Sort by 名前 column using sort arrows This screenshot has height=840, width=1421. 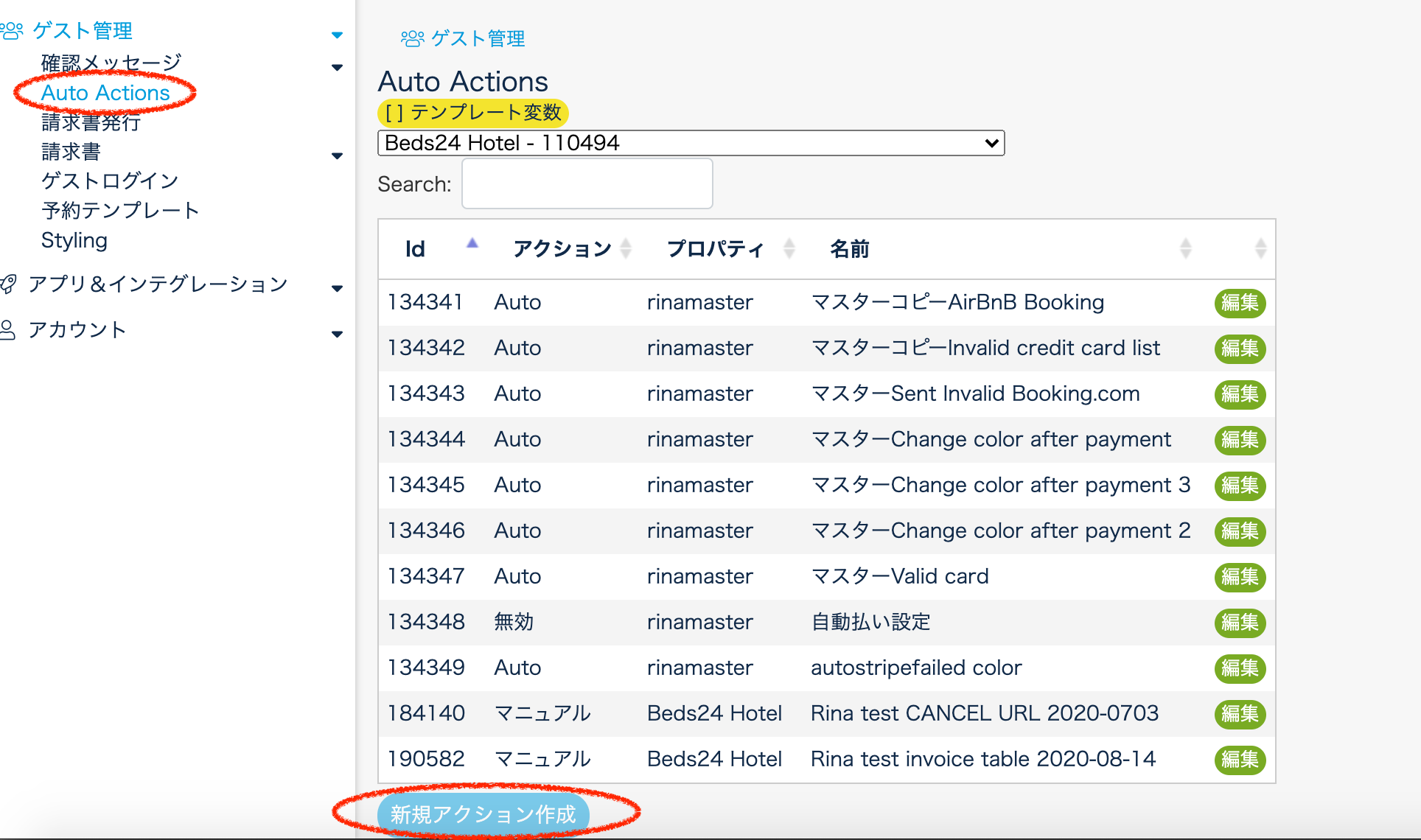(x=1185, y=249)
